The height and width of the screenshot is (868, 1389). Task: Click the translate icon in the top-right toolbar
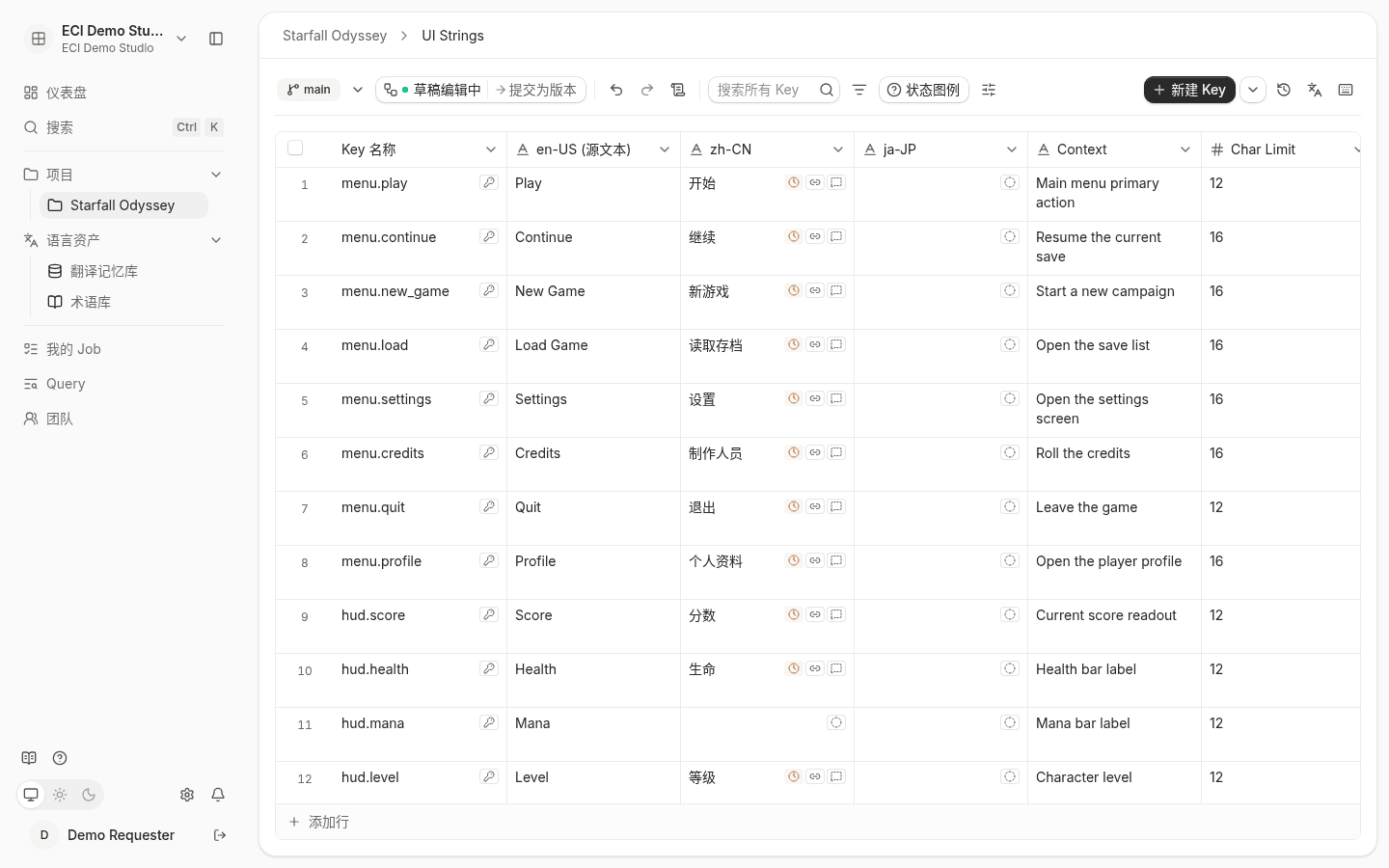[1315, 90]
